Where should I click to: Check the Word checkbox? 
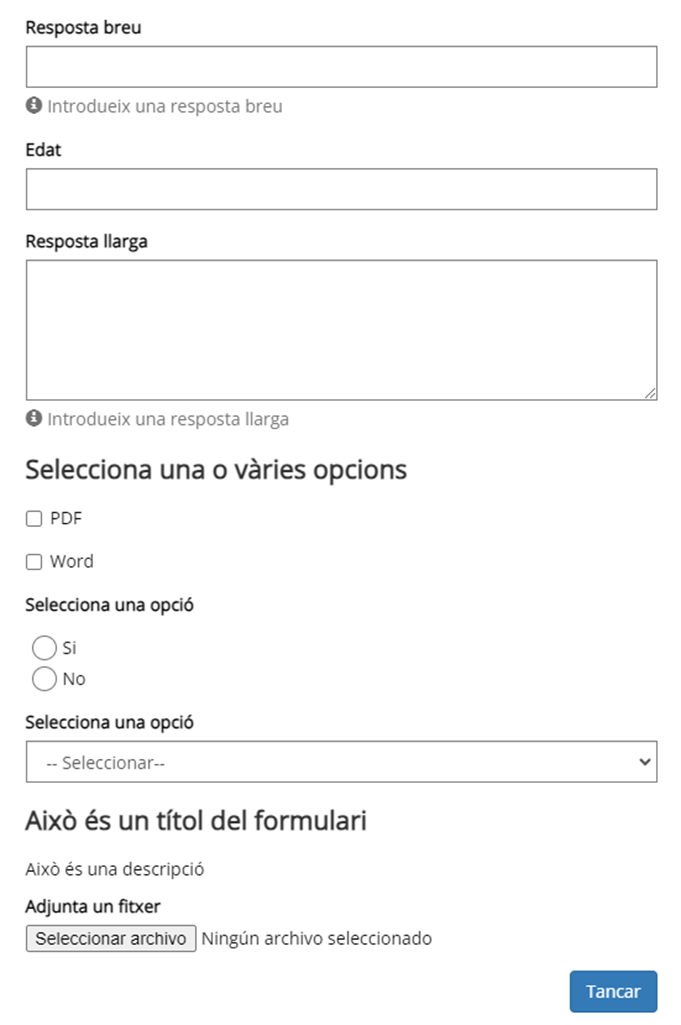tap(33, 561)
